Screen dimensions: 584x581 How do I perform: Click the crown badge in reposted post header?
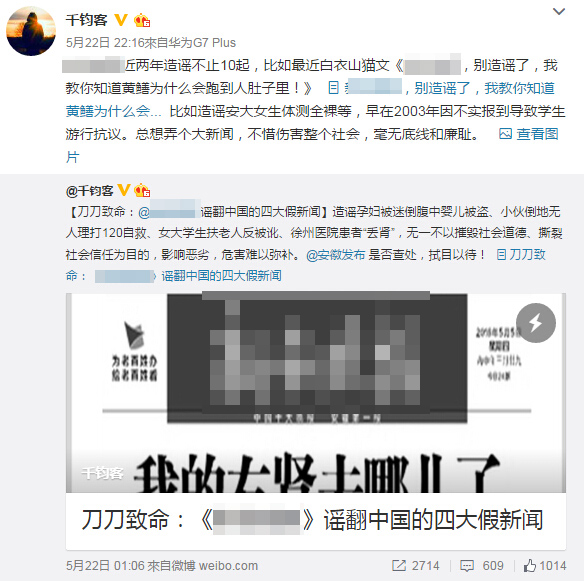[142, 190]
